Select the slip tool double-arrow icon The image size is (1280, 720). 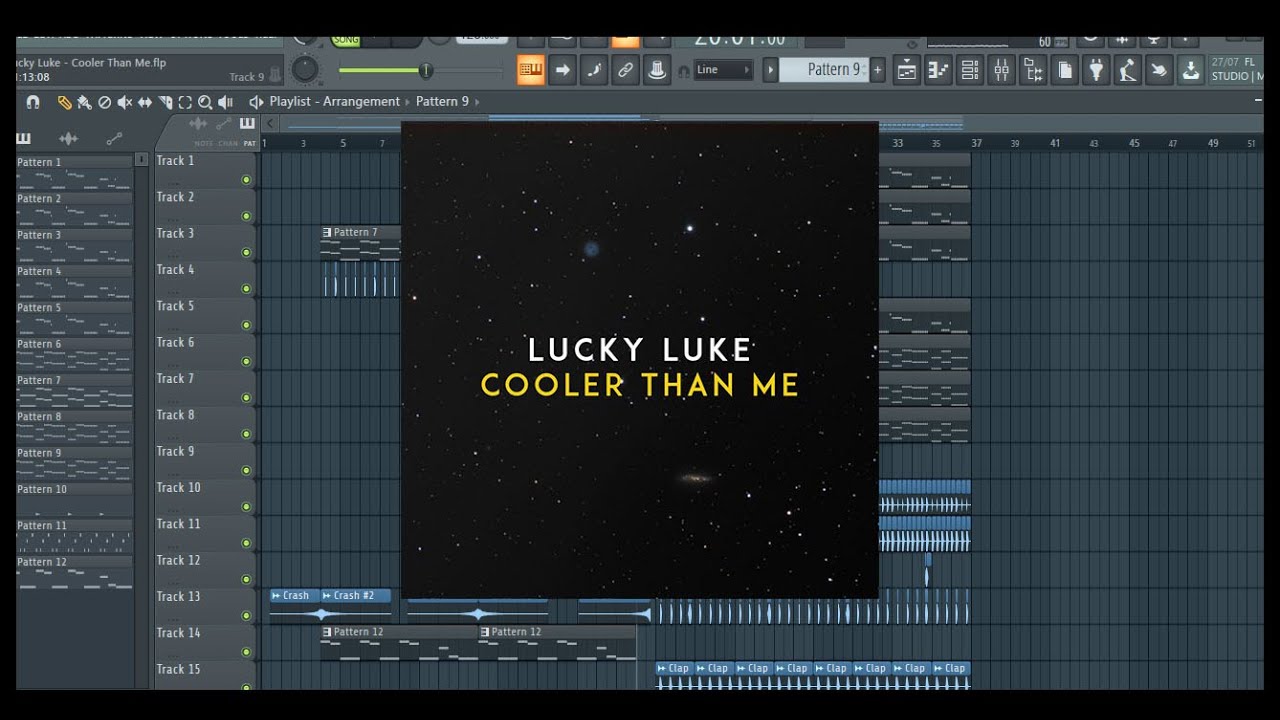145,102
